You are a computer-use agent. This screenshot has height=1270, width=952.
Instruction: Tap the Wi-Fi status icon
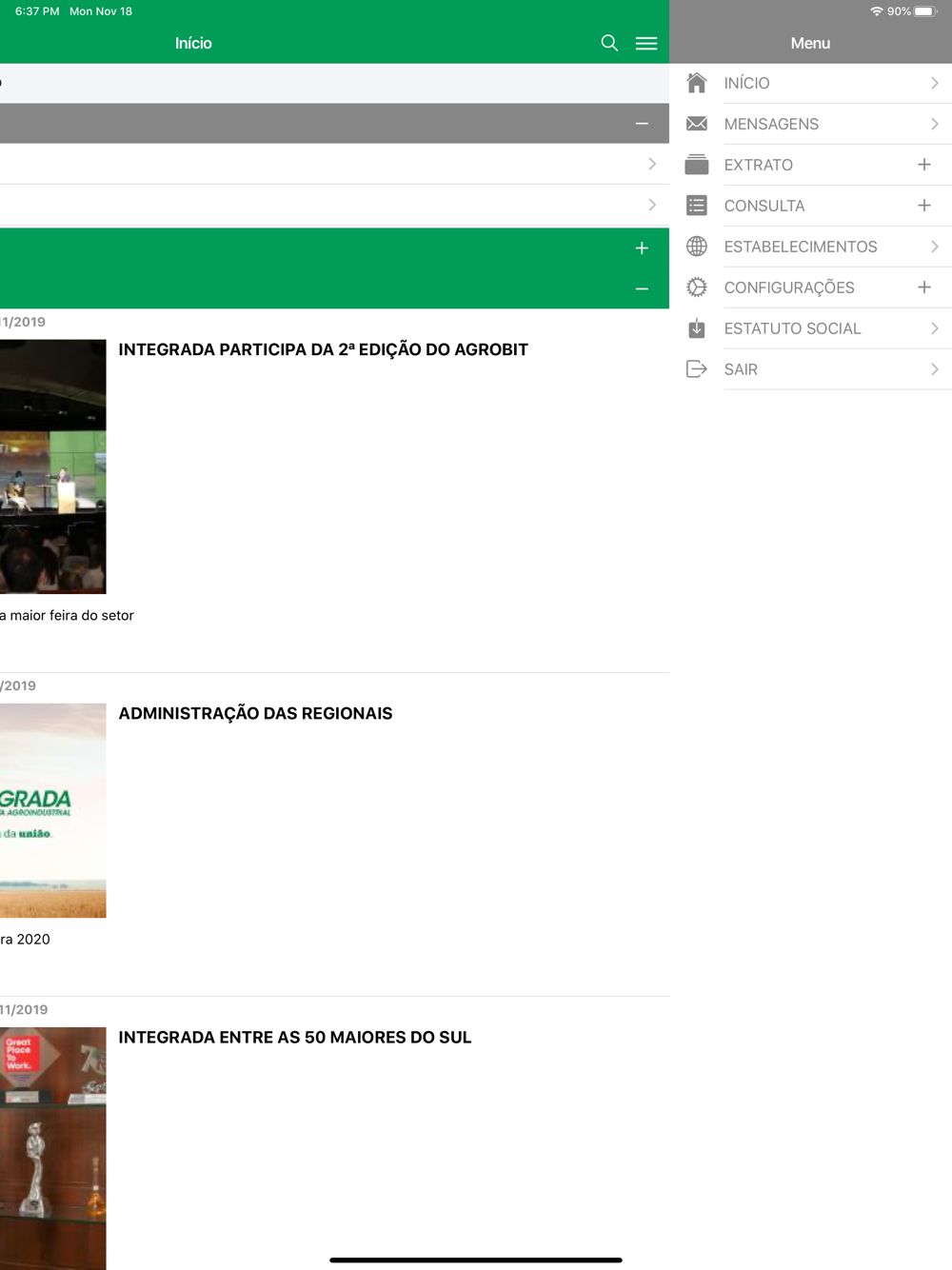point(876,11)
